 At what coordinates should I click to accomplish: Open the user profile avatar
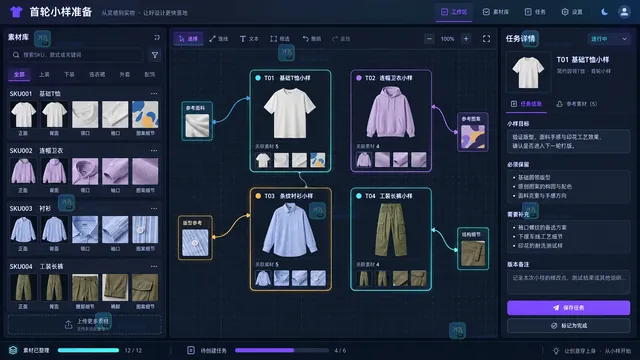[624, 12]
